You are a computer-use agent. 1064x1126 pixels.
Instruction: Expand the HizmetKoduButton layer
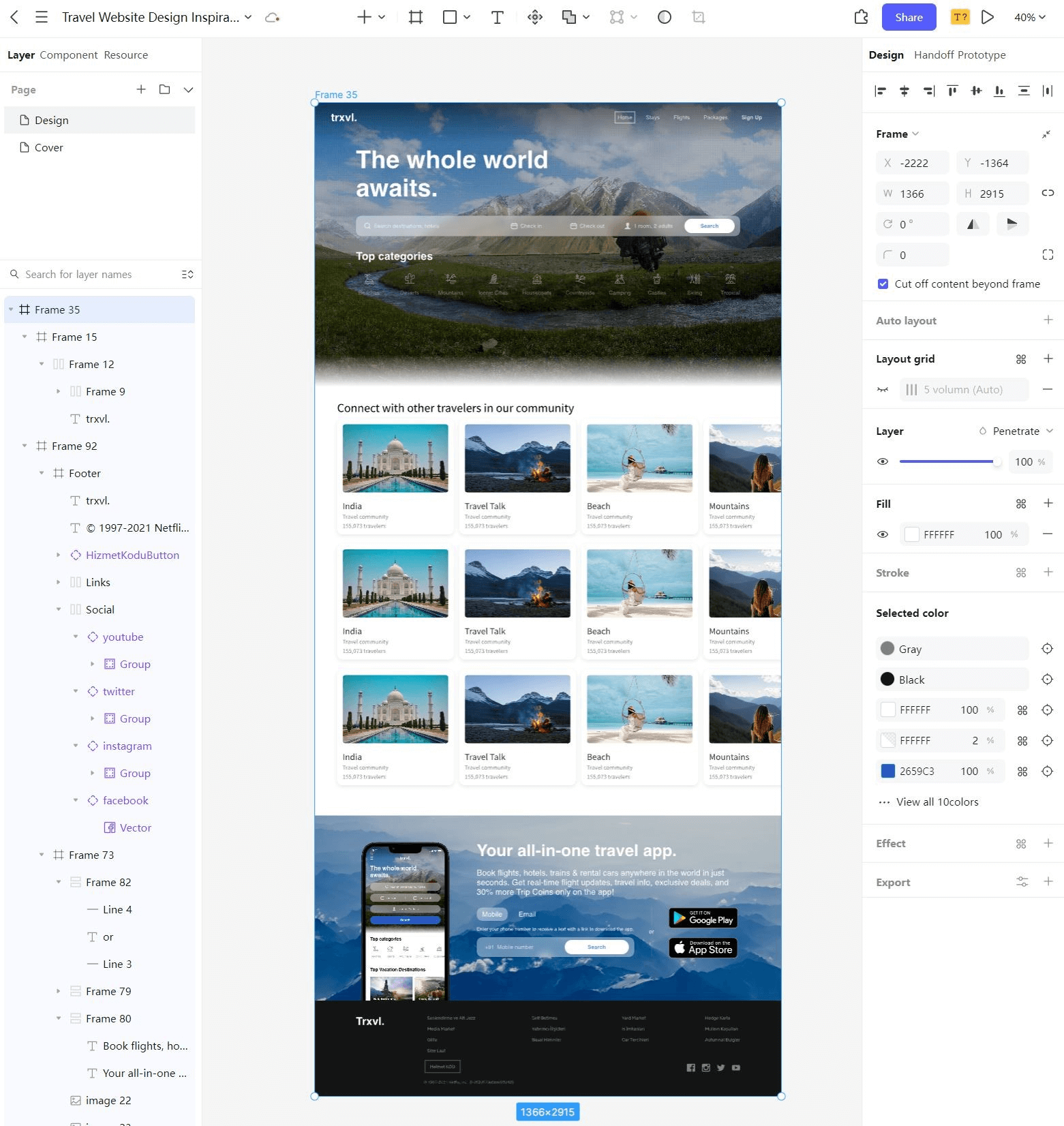coord(59,555)
